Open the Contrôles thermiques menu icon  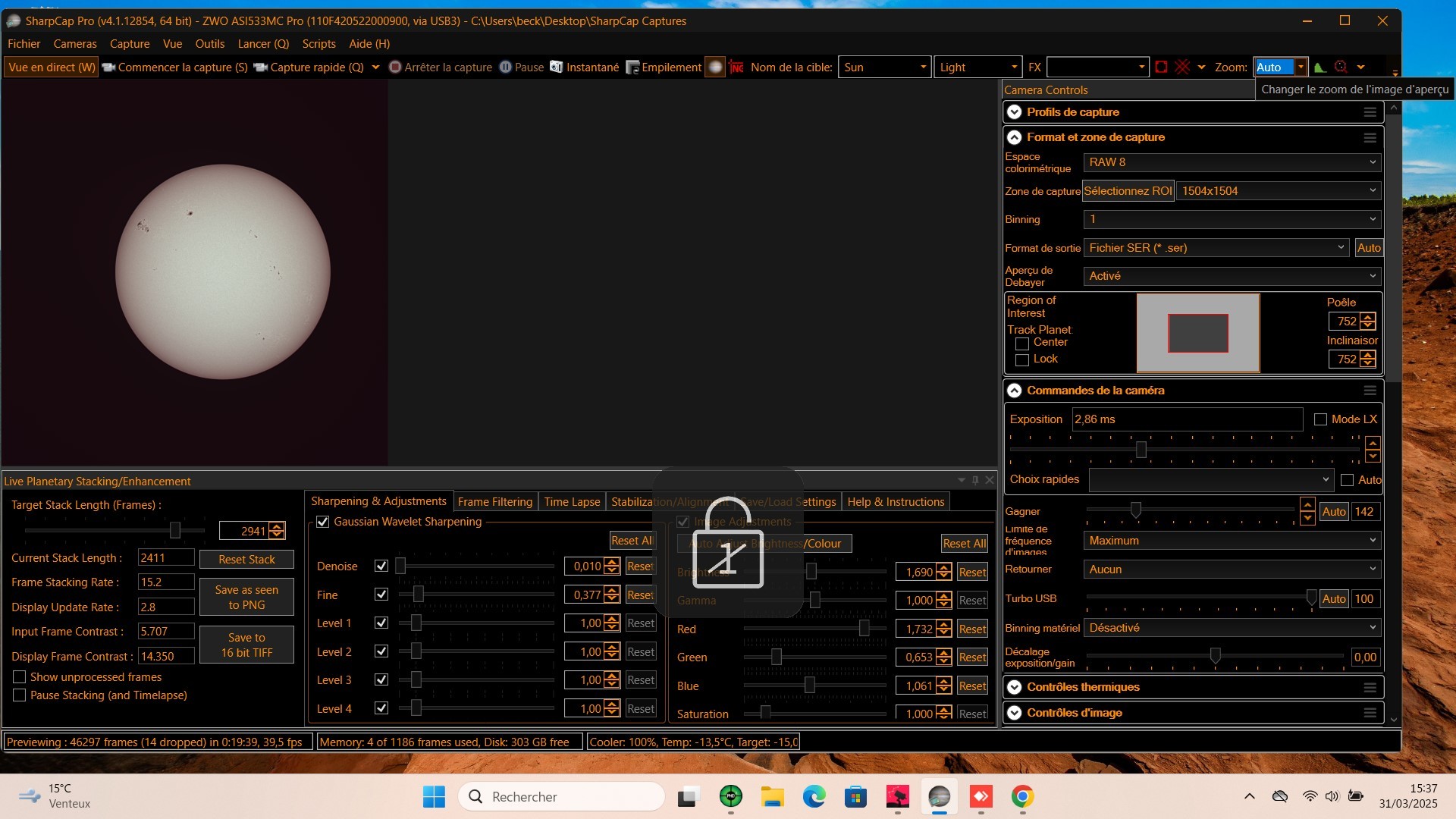(1370, 688)
